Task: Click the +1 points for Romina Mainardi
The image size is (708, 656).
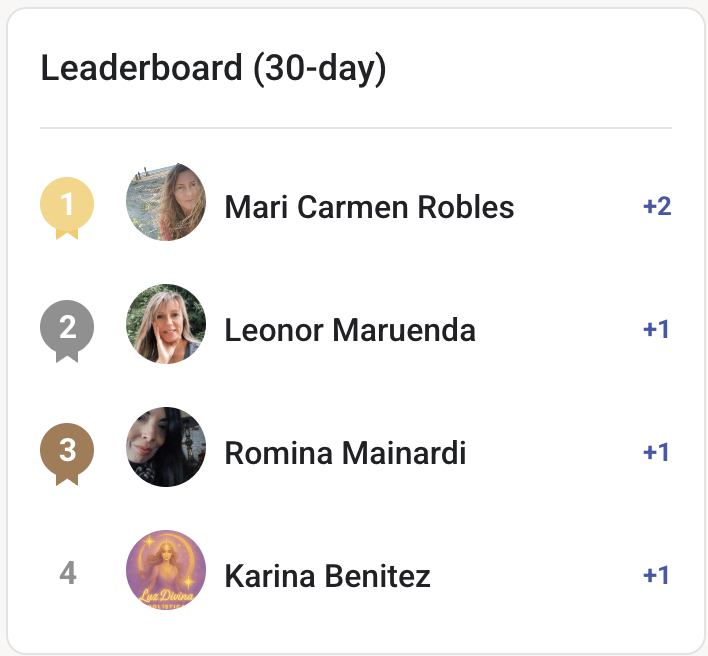Action: (x=656, y=452)
